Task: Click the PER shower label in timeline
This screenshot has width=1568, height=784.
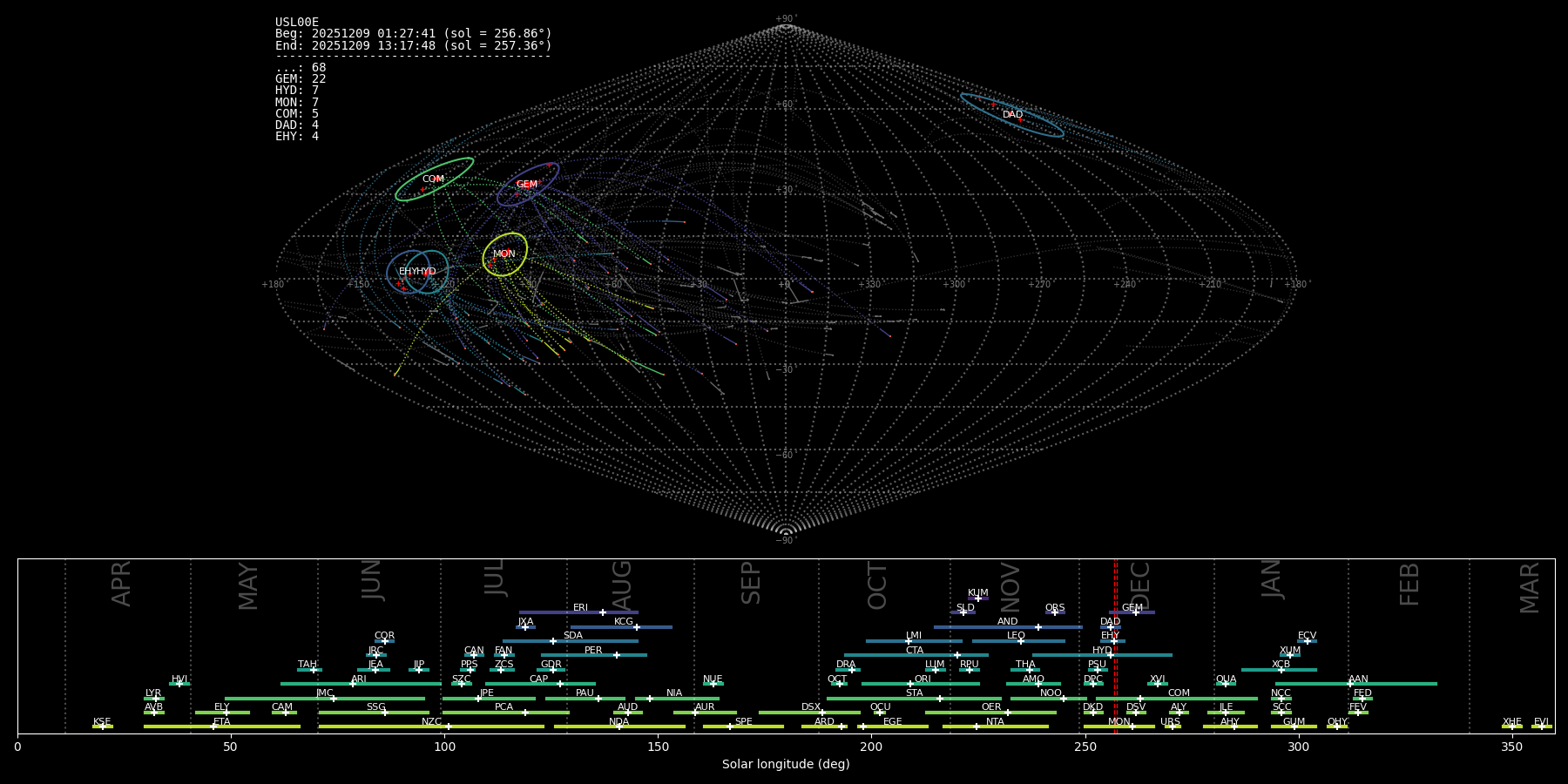Action: [x=593, y=651]
